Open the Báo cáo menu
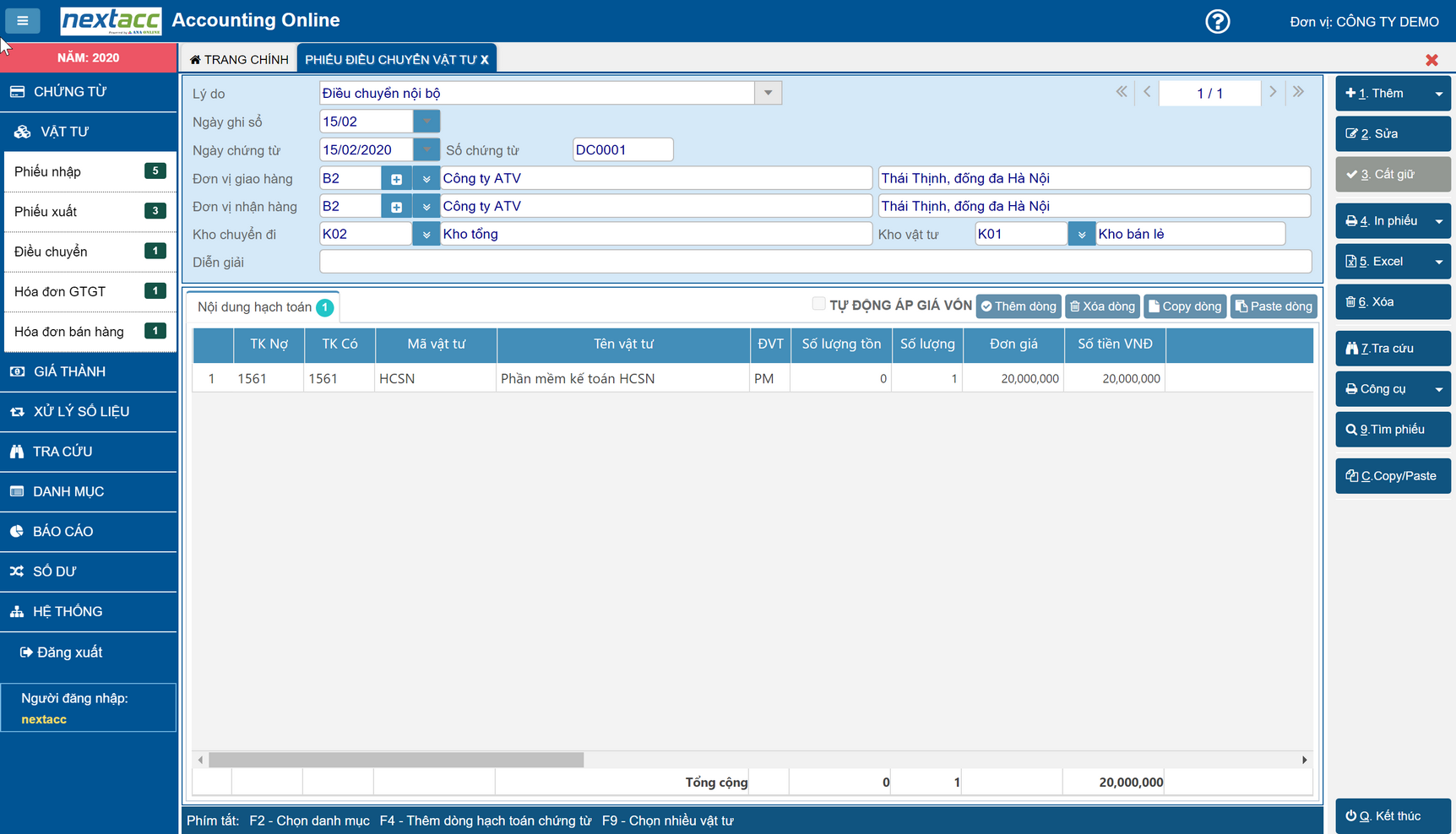Viewport: 1456px width, 834px height. (x=63, y=532)
